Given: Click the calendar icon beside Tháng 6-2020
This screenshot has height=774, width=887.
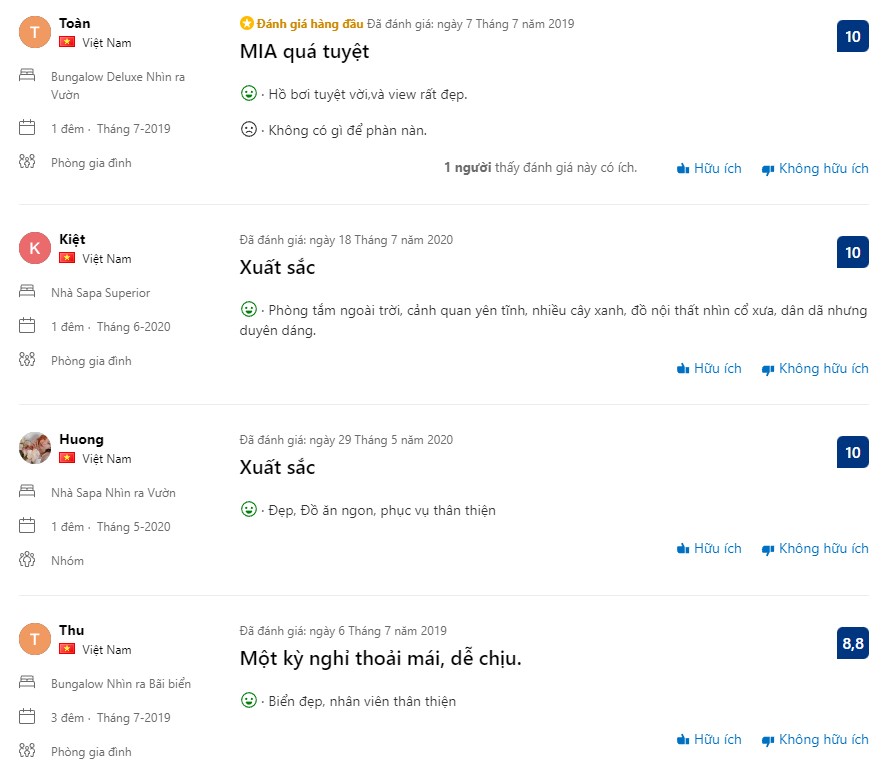Looking at the screenshot, I should coord(28,326).
